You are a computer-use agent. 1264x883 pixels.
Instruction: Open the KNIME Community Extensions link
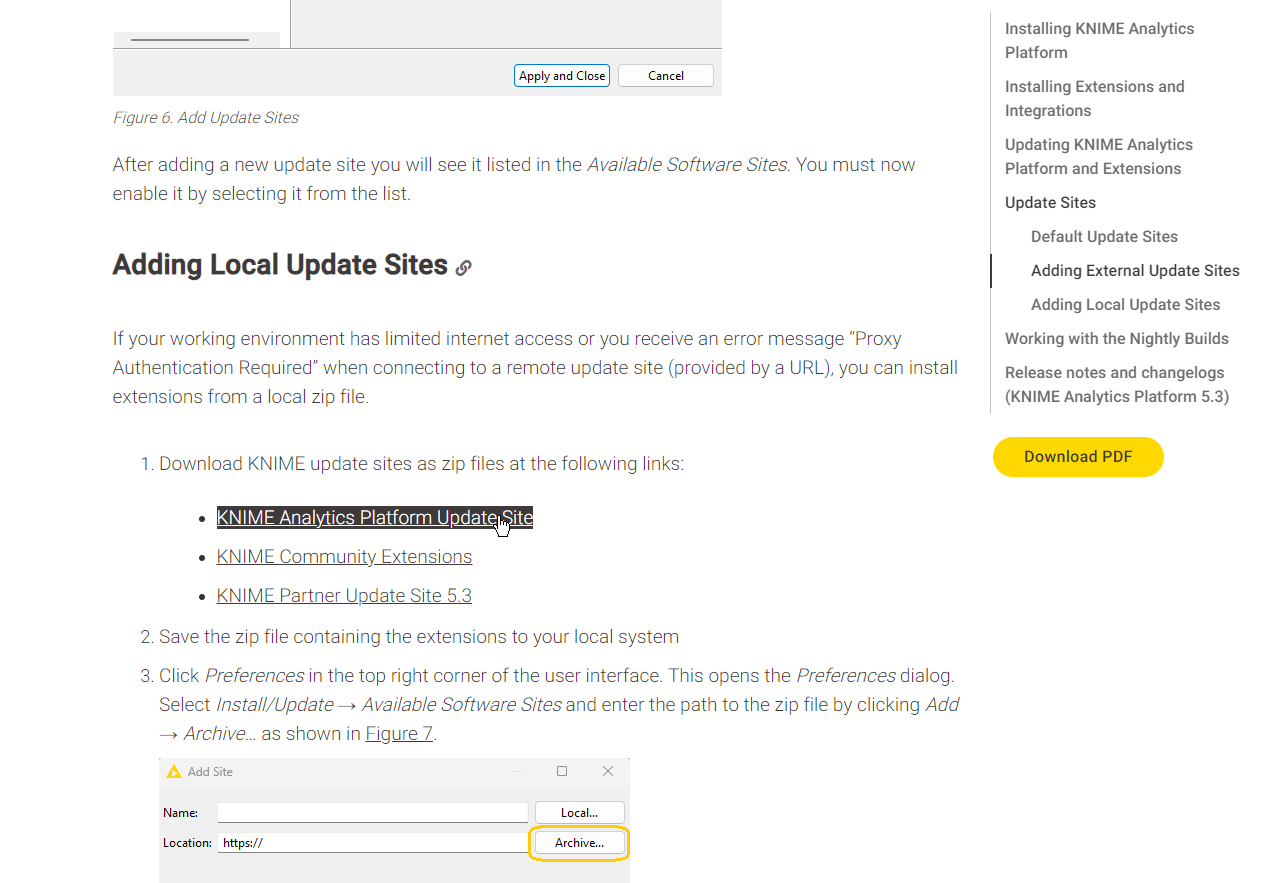tap(344, 557)
